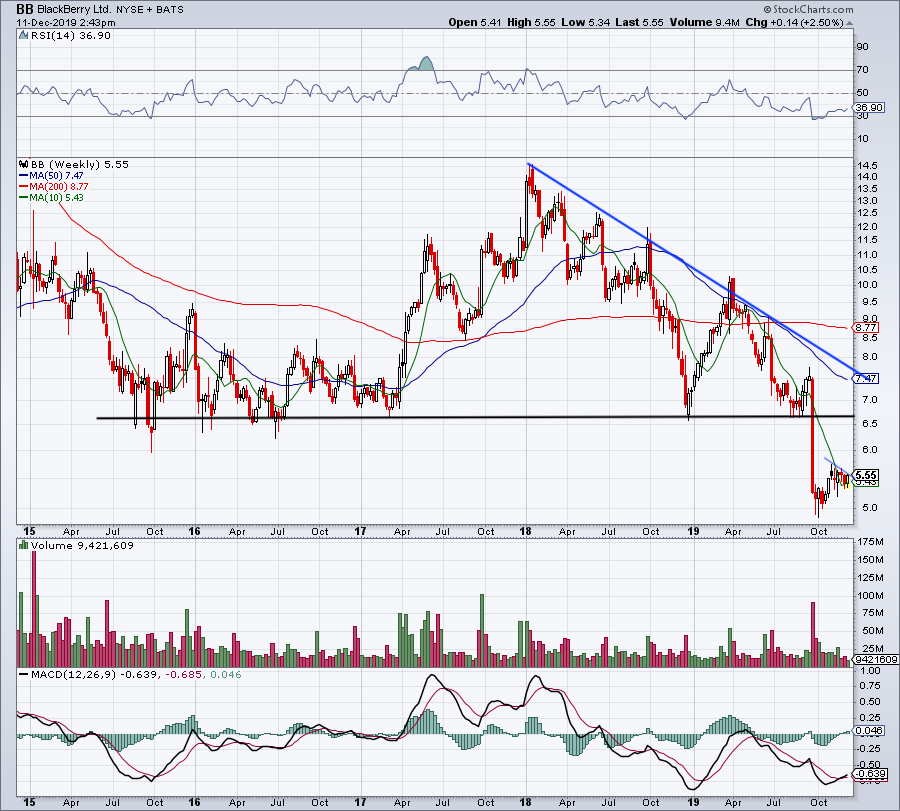Click the -0.639 MACD tag on right axis
The image size is (900, 811).
click(871, 774)
